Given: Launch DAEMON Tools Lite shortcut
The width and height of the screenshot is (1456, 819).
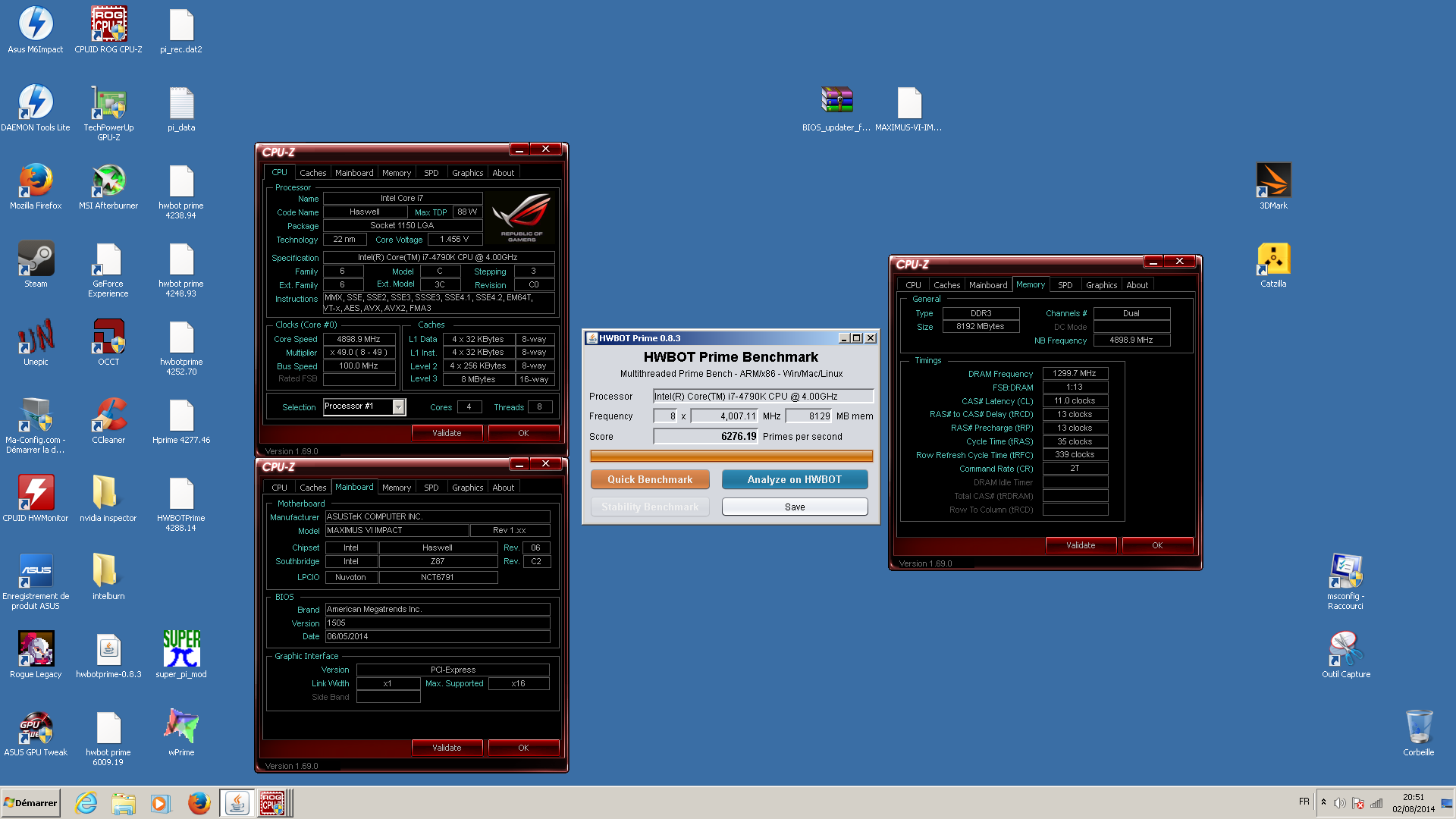Looking at the screenshot, I should [36, 108].
